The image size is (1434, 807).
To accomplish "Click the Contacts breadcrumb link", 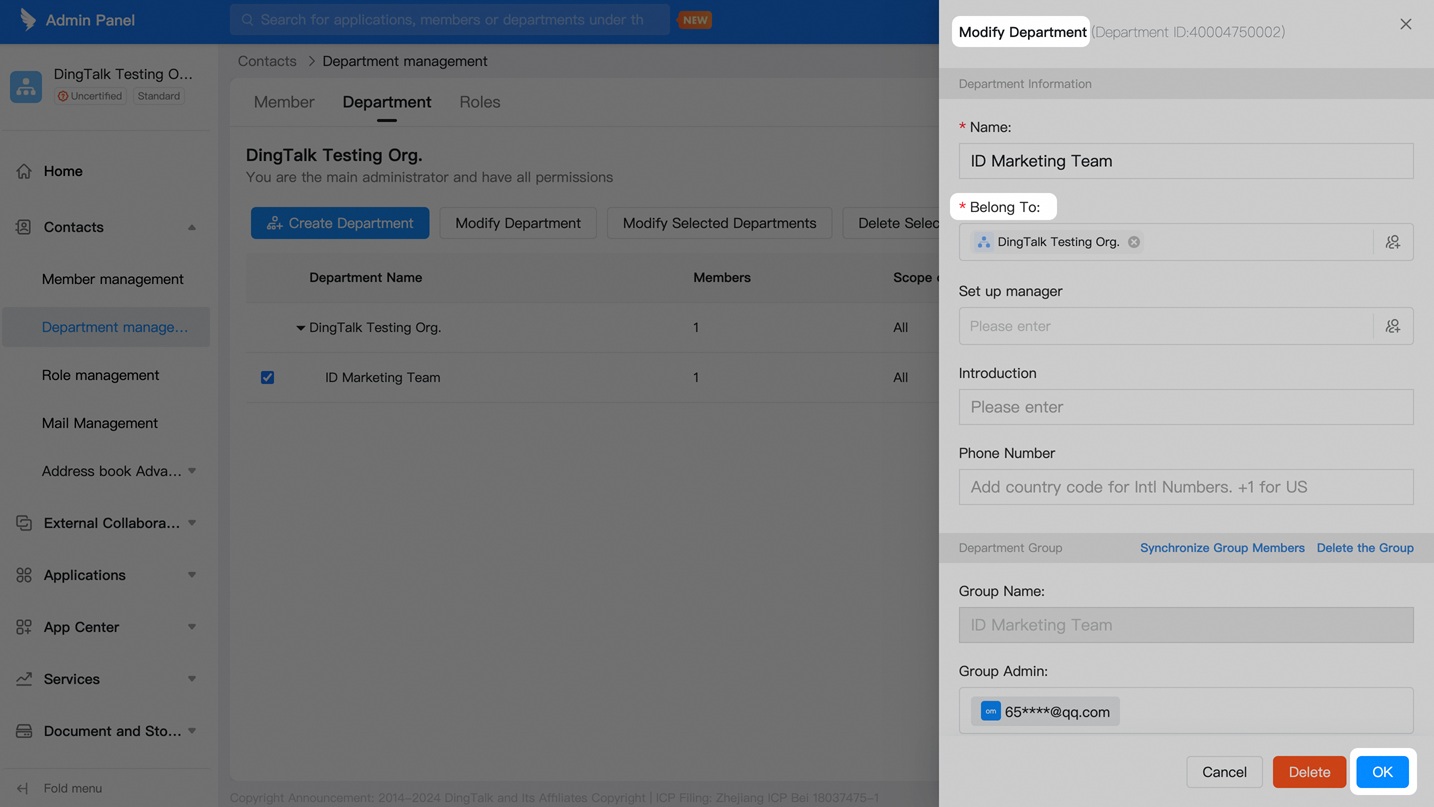I will coord(267,61).
